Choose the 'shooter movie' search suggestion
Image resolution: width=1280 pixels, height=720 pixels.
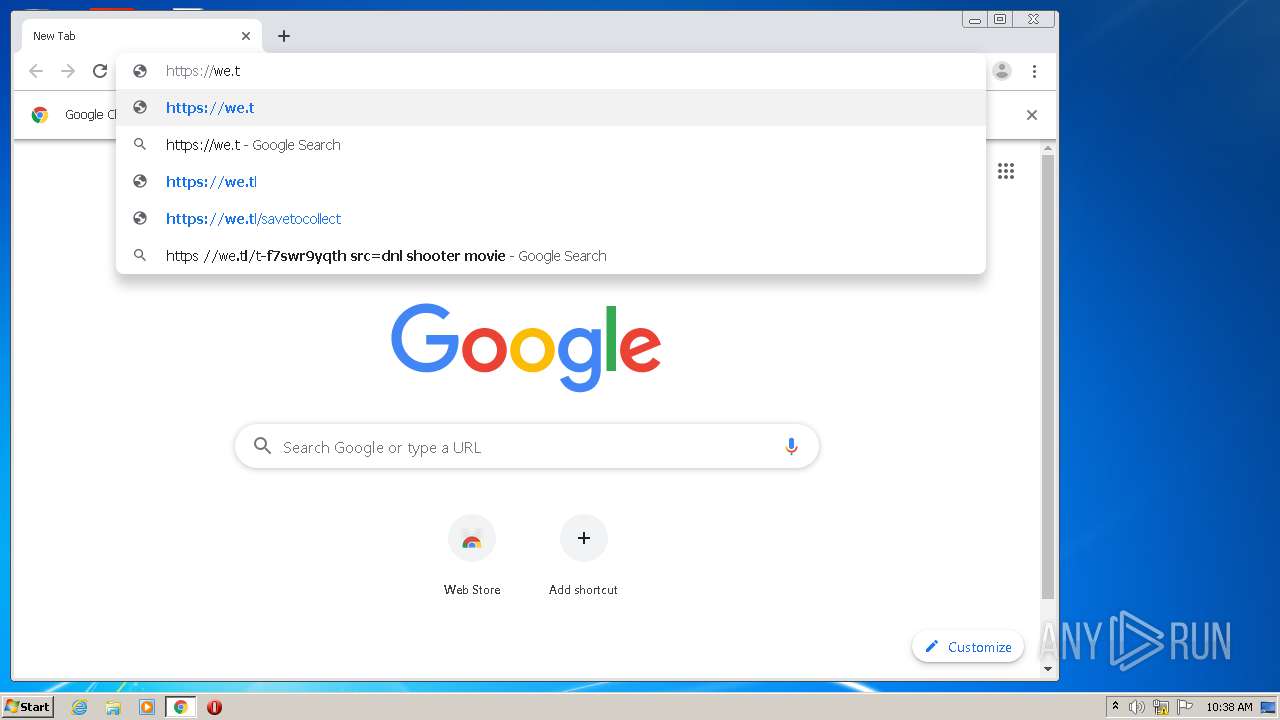(550, 256)
